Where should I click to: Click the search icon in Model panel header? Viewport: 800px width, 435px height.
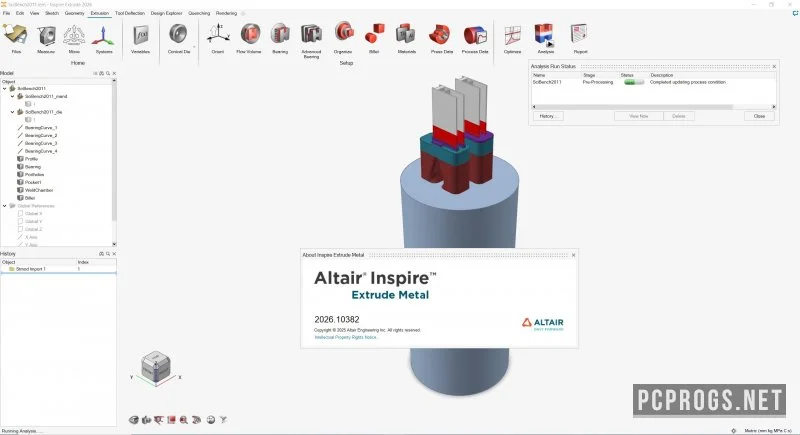[108, 73]
